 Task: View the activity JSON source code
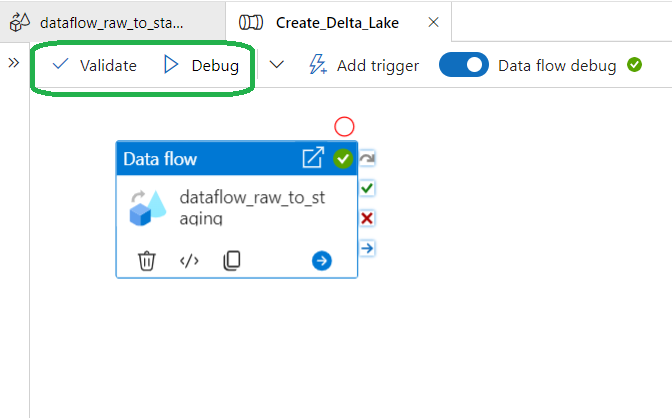click(189, 261)
